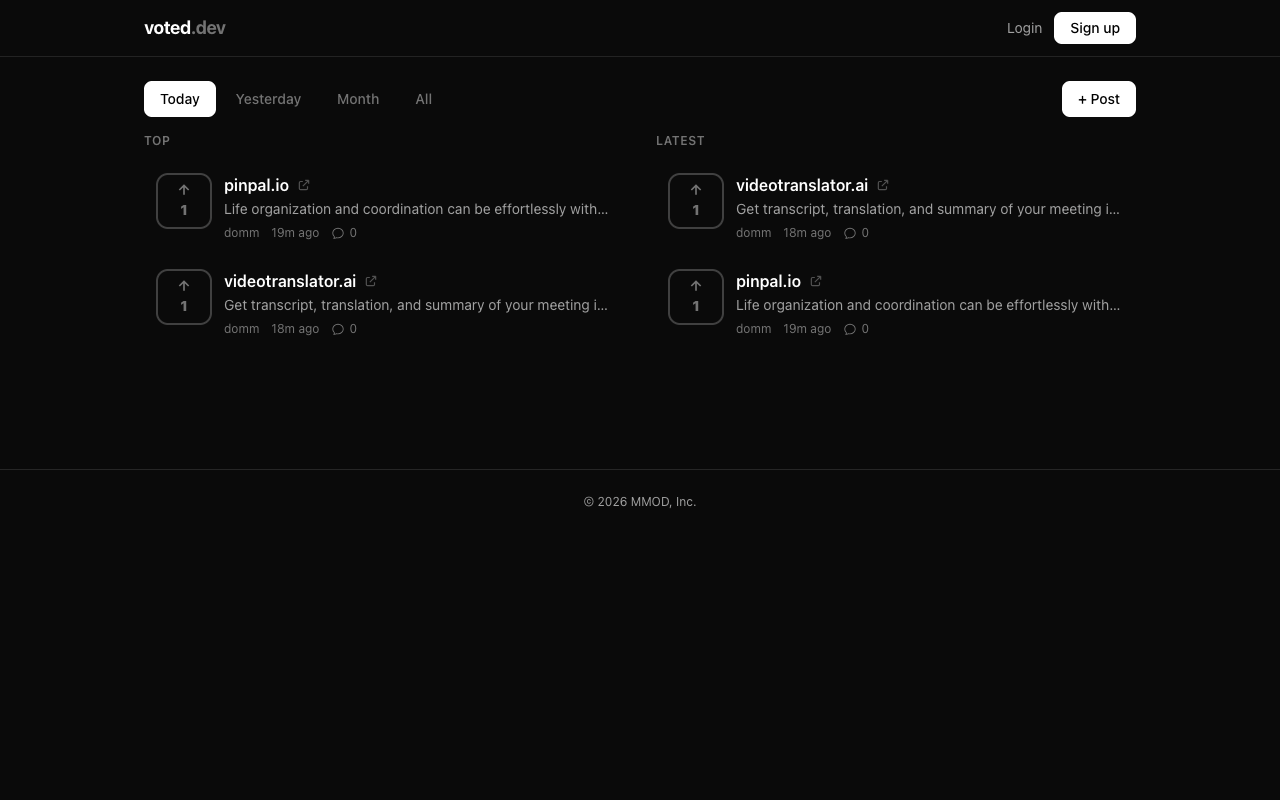This screenshot has height=800, width=1280.
Task: Upvote pinpal.io in the TOP column
Action: [184, 201]
